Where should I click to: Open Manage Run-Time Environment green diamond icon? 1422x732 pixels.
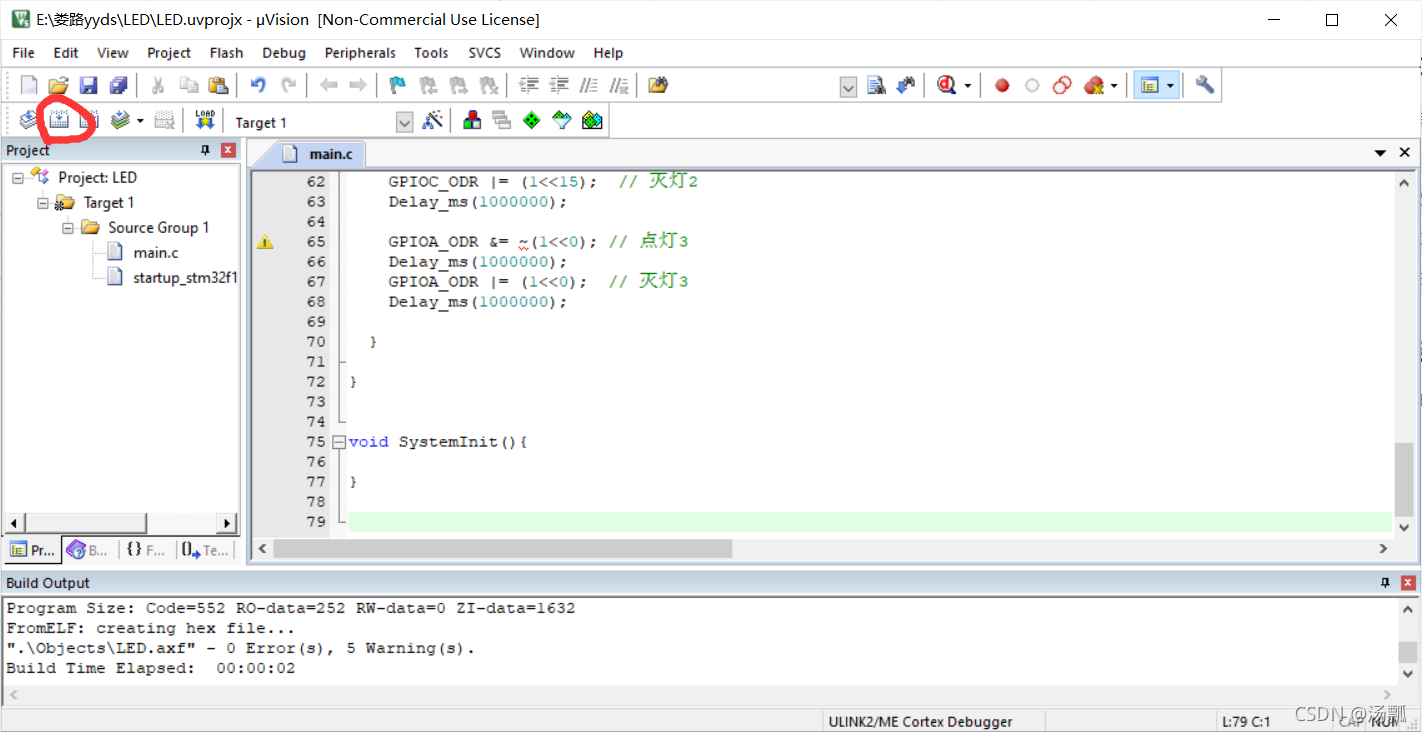pos(532,121)
